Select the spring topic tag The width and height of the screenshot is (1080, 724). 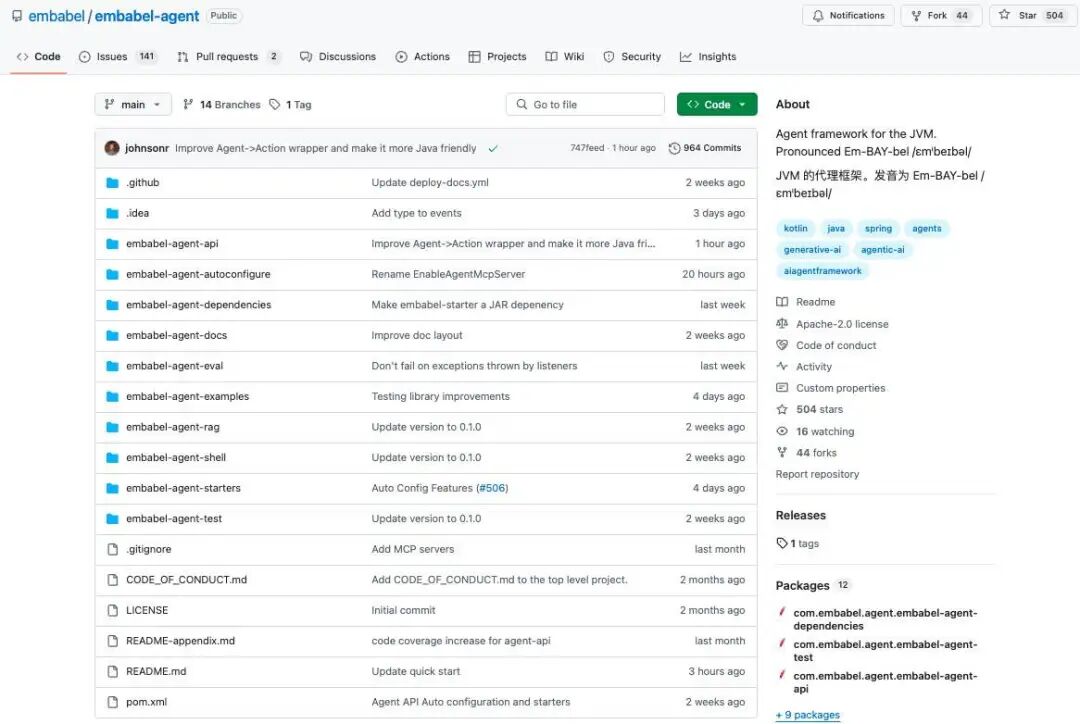[878, 228]
